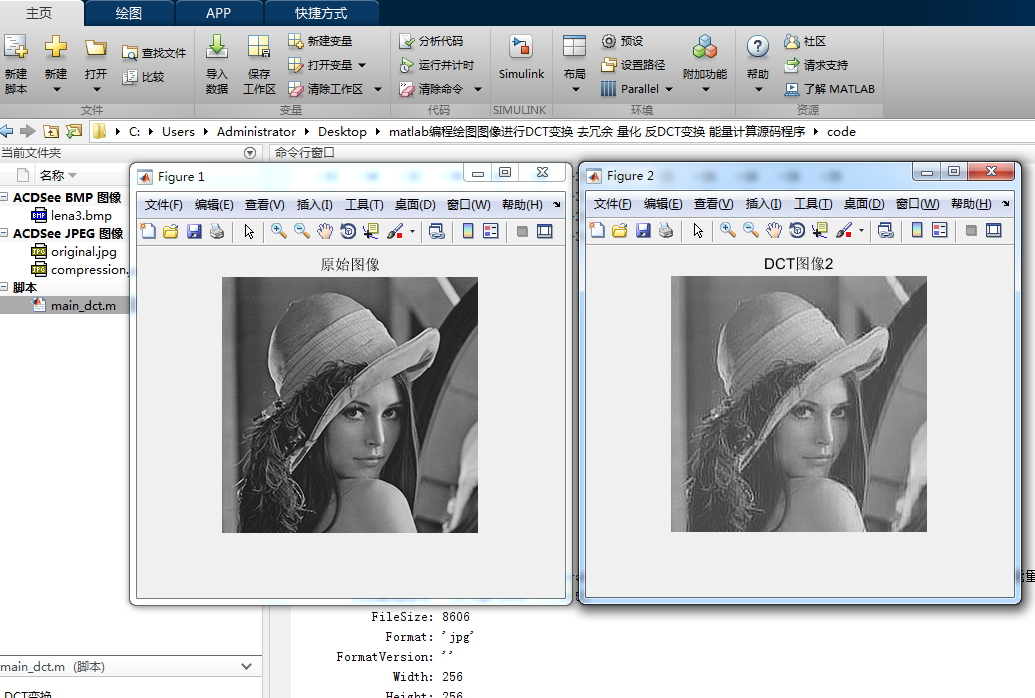This screenshot has height=698, width=1035.
Task: Collapse the 脚本 group
Action: pos(5,287)
